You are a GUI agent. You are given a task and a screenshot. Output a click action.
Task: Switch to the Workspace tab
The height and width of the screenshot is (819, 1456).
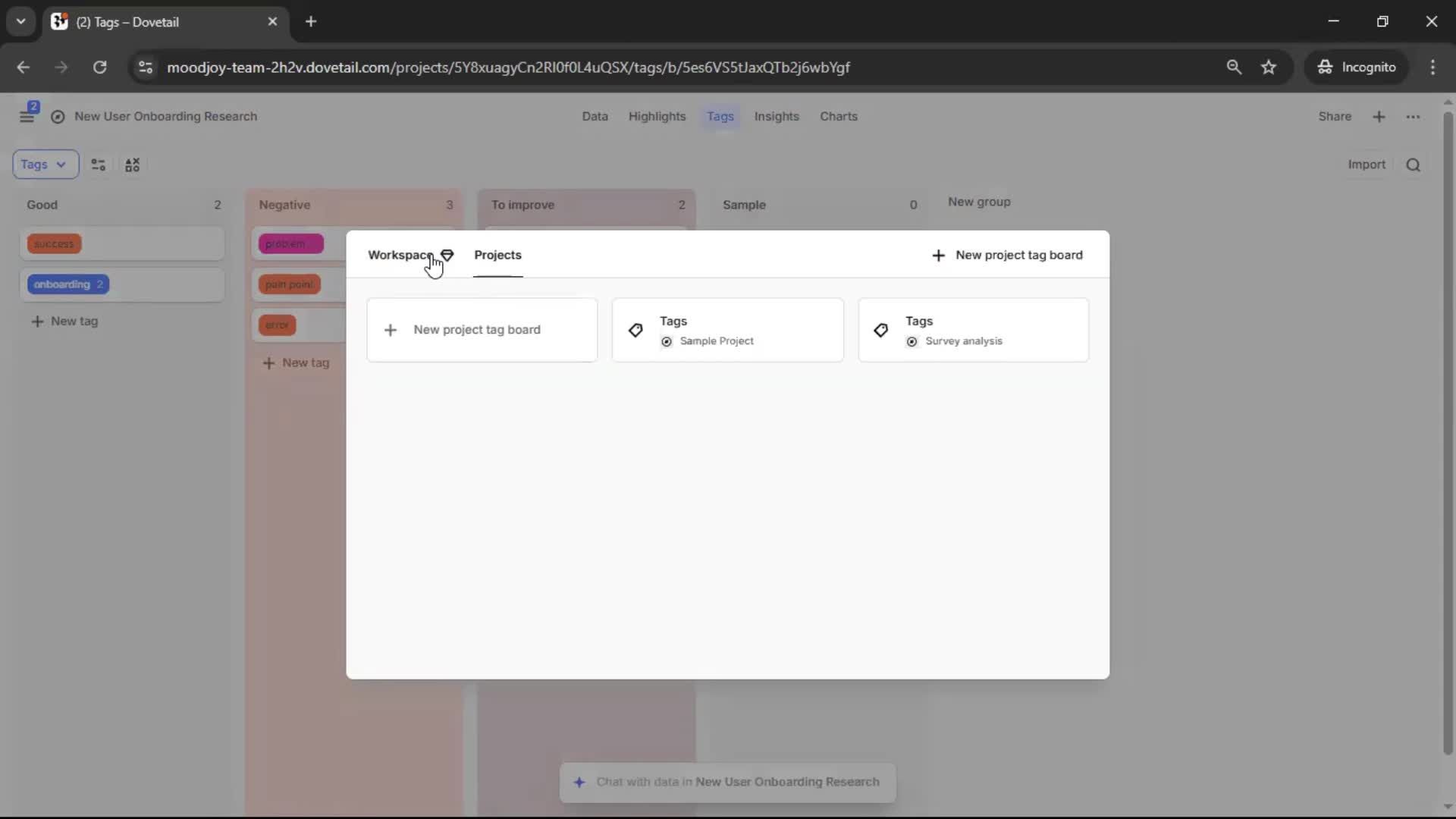[x=400, y=255]
